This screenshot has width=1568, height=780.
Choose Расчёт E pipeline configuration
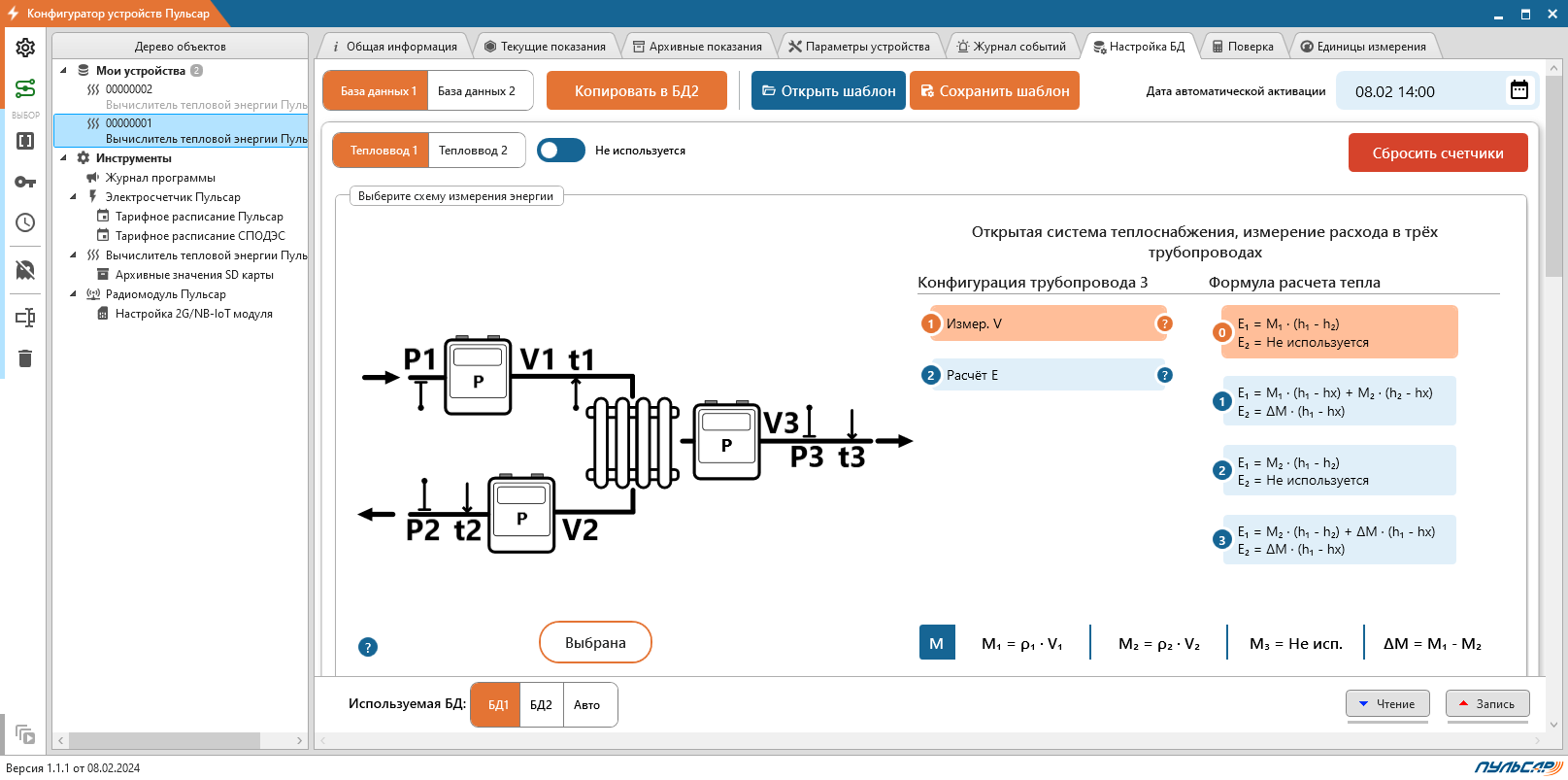click(x=1047, y=375)
